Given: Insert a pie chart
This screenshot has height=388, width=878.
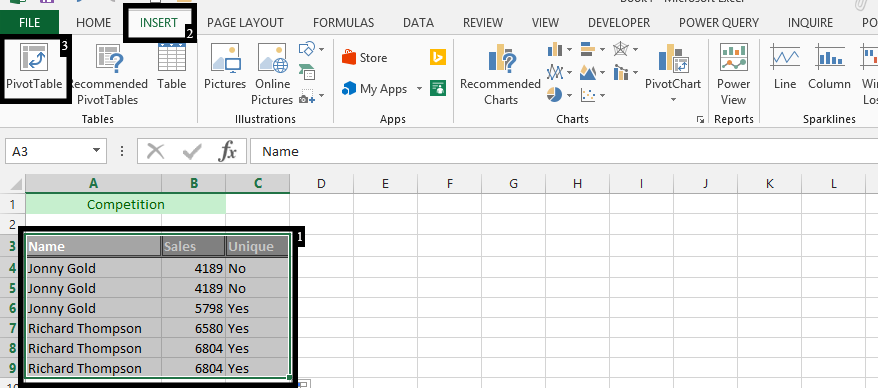Looking at the screenshot, I should (555, 95).
